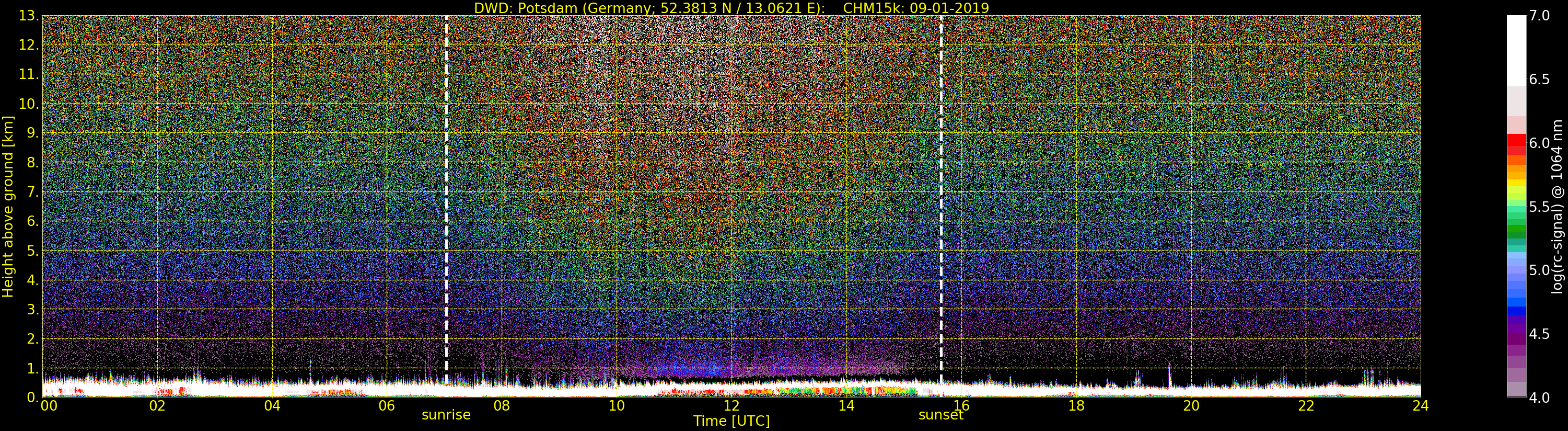The width and height of the screenshot is (1568, 431).
Task: Click the "sunrise" label under the axis
Action: pos(446,415)
